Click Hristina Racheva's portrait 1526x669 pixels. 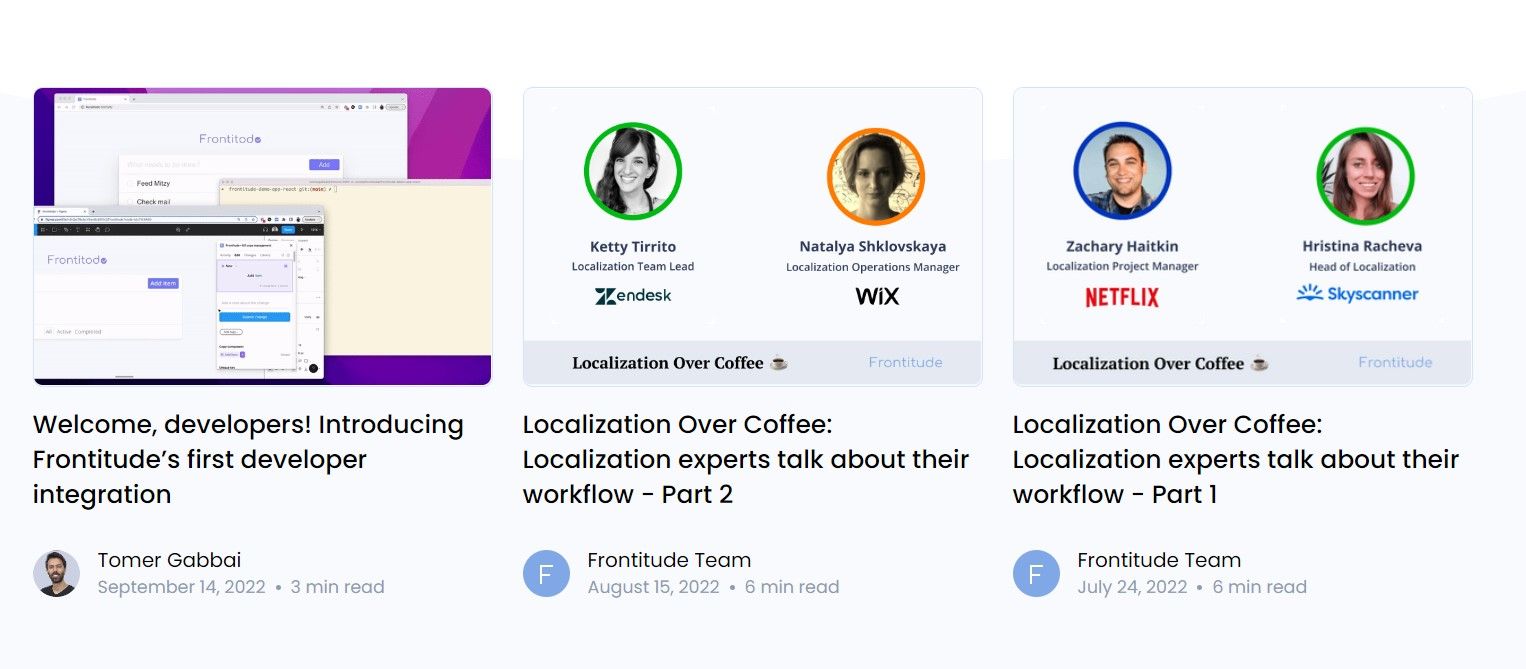(x=1365, y=175)
